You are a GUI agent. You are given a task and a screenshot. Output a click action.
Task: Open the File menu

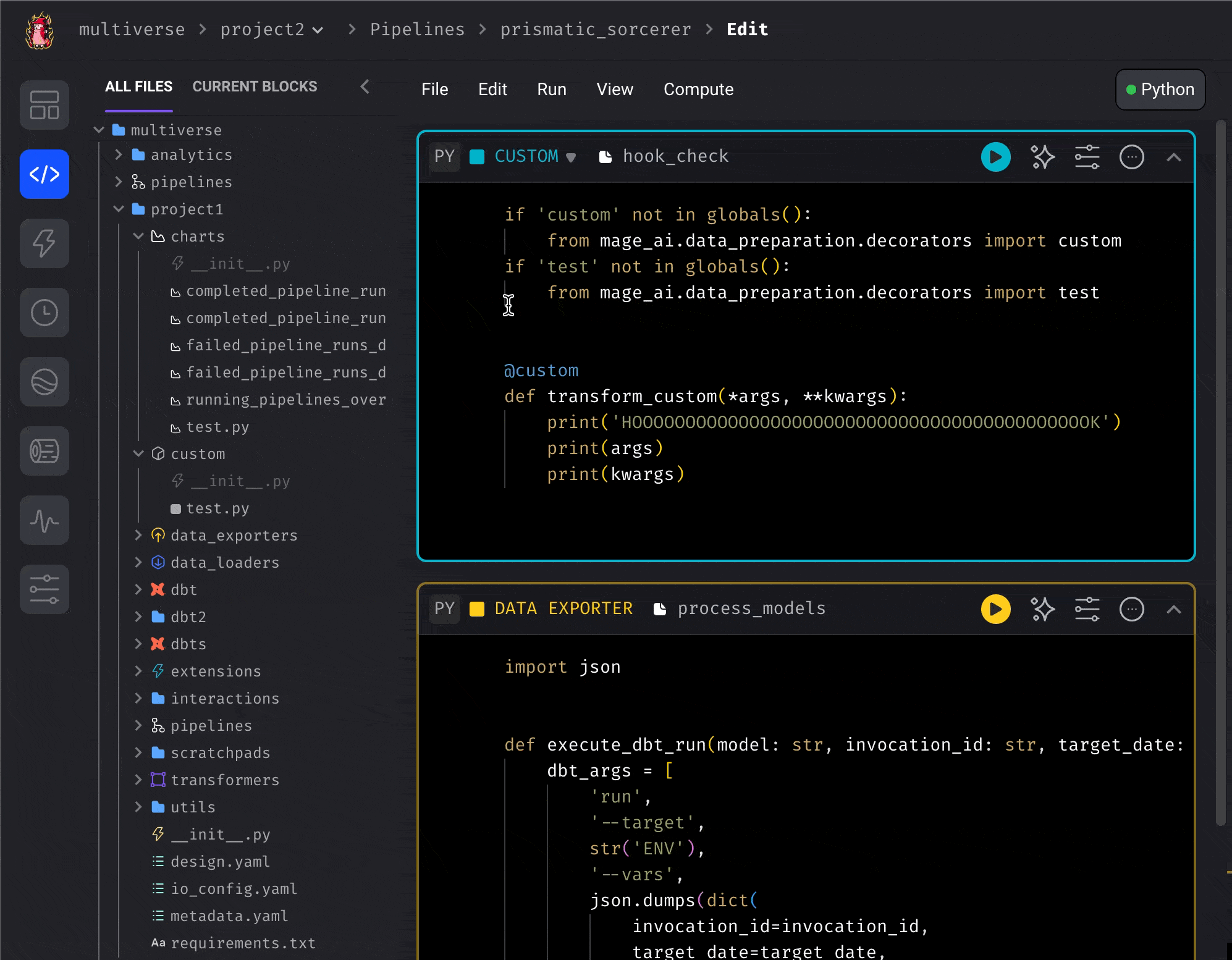pyautogui.click(x=435, y=90)
